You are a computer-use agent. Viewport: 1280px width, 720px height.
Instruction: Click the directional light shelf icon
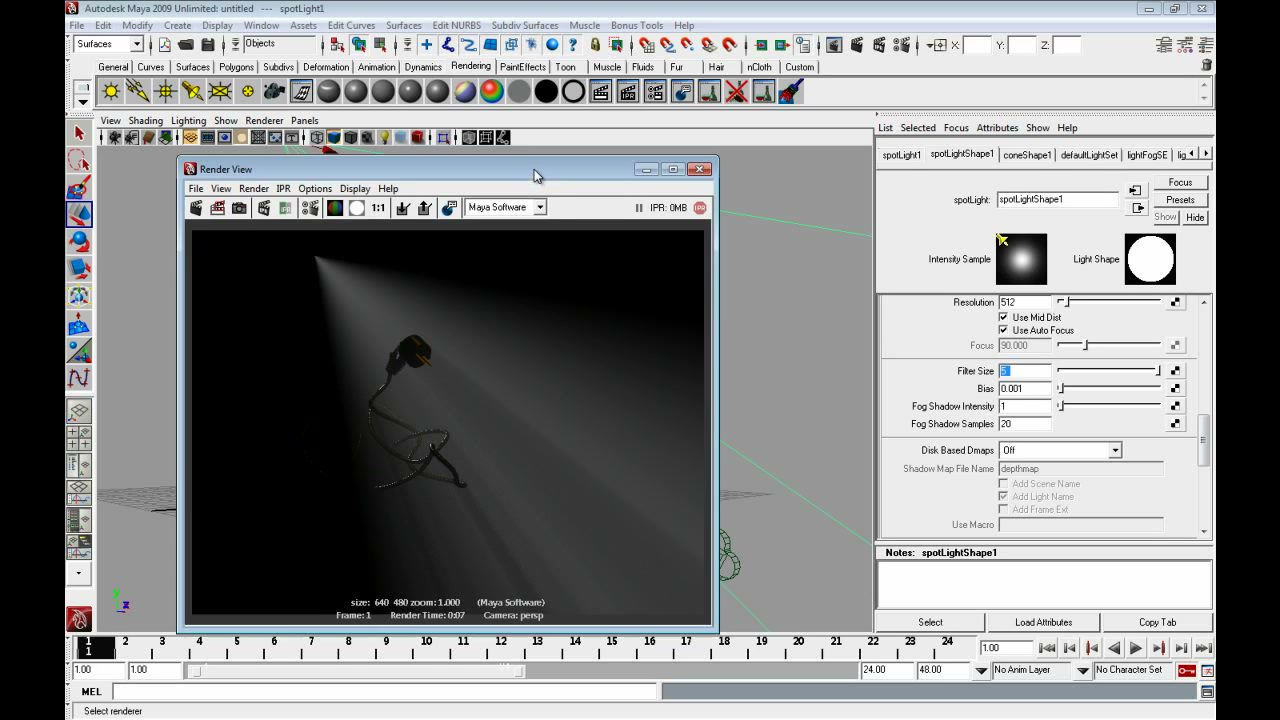[x=138, y=92]
